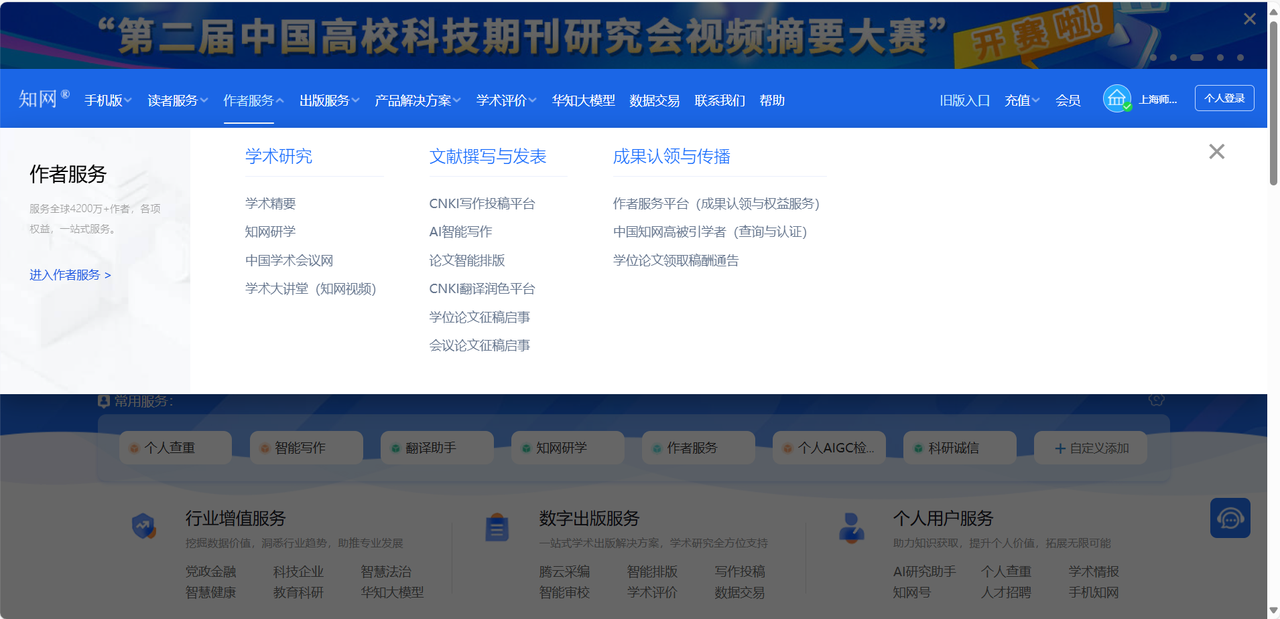Open the 科技企业 link
Viewport: 1280px width, 619px height.
299,572
